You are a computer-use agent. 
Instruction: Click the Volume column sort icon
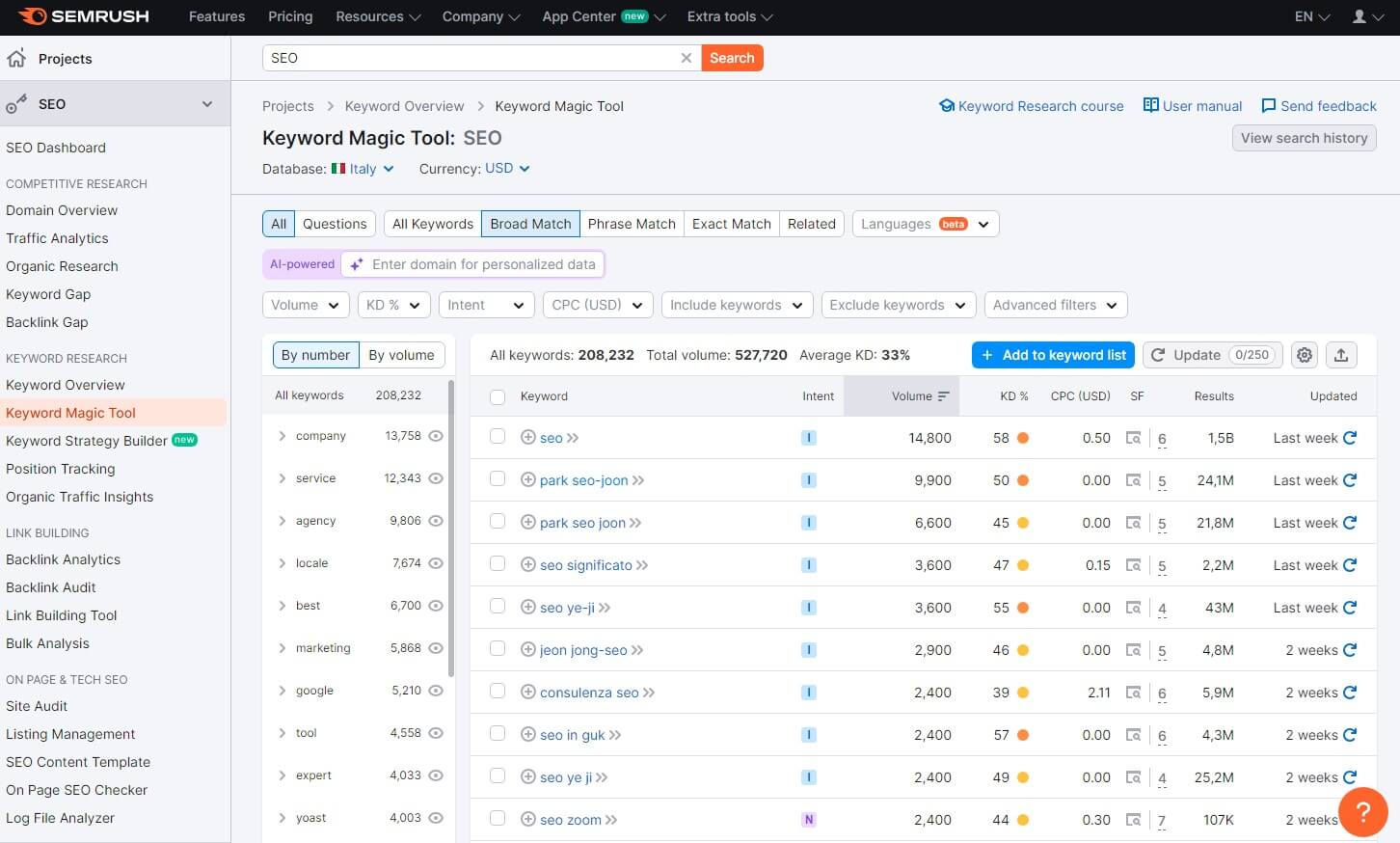click(x=943, y=396)
